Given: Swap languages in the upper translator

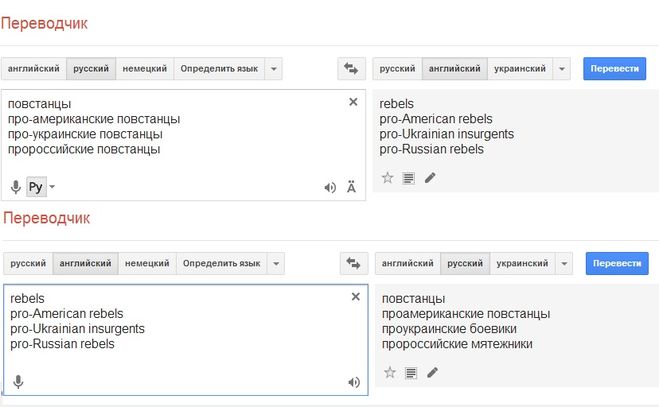Looking at the screenshot, I should (351, 69).
